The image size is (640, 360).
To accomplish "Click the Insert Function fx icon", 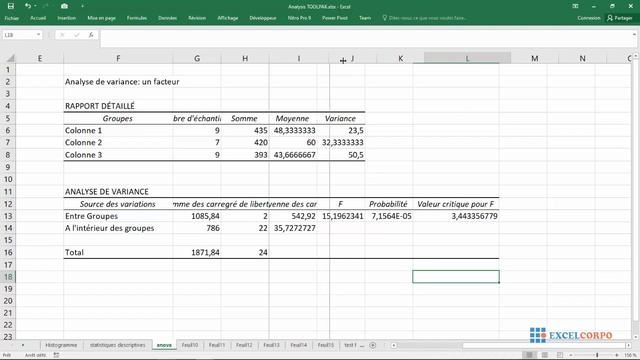I will pyautogui.click(x=91, y=35).
